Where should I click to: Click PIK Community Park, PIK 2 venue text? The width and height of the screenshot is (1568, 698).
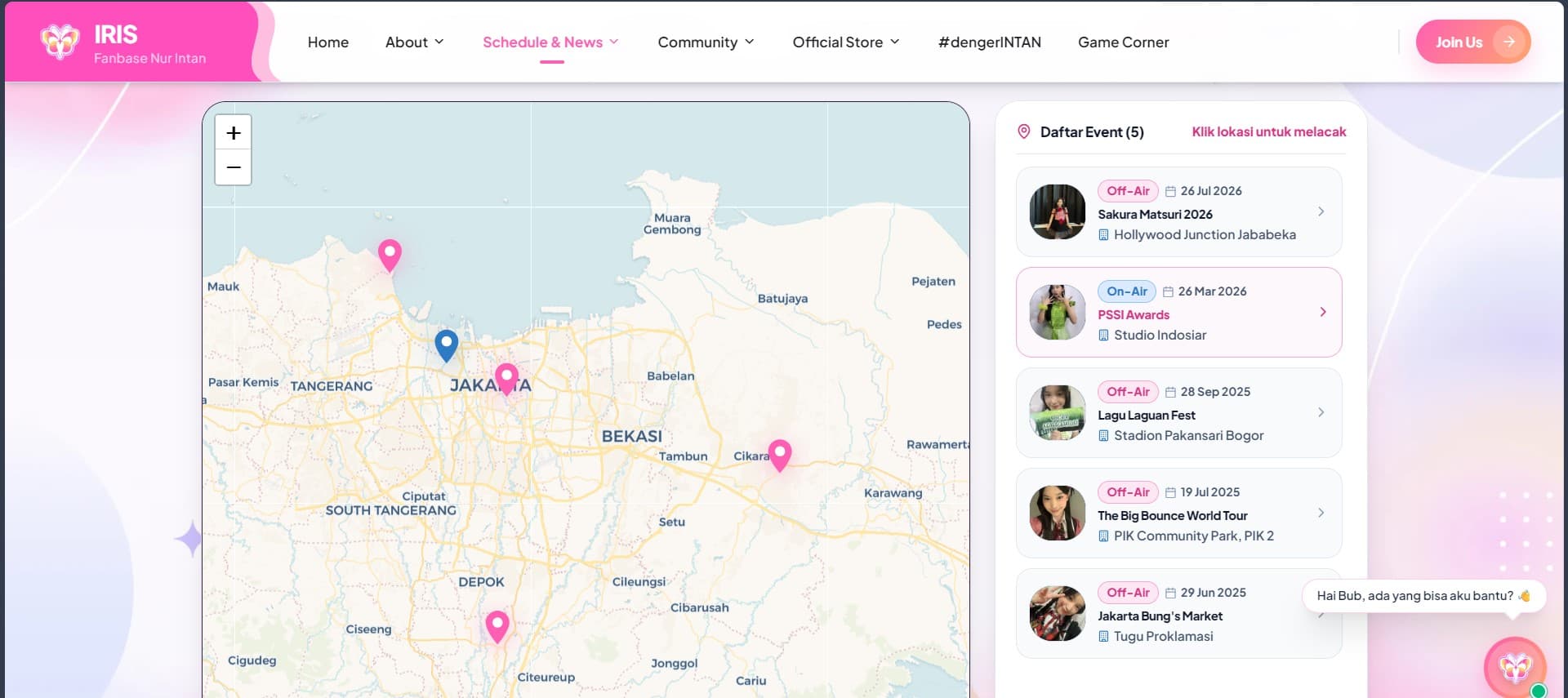(x=1193, y=536)
